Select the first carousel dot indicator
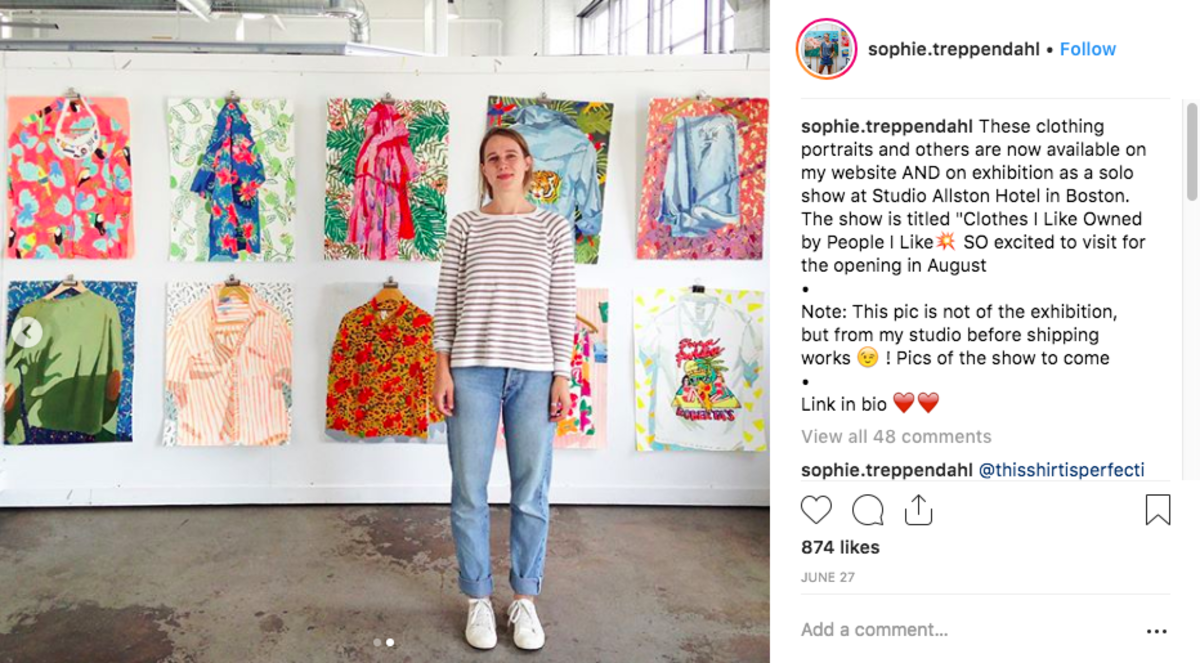 (x=376, y=642)
